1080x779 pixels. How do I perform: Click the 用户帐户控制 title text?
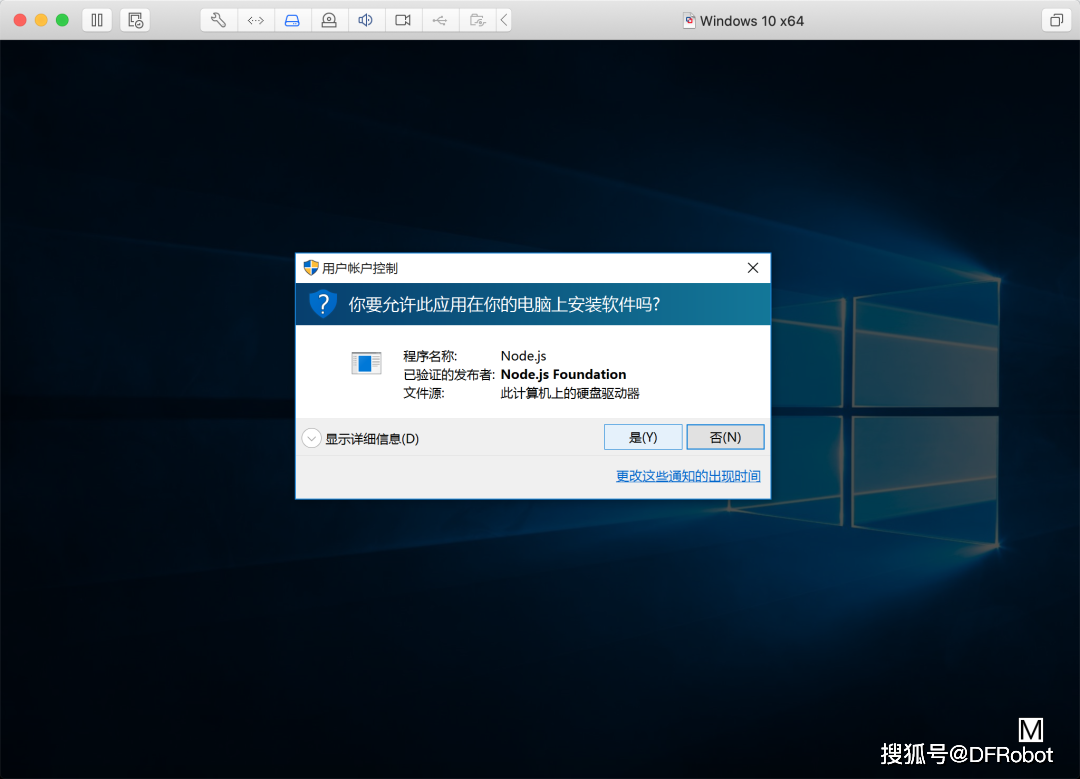pyautogui.click(x=360, y=268)
